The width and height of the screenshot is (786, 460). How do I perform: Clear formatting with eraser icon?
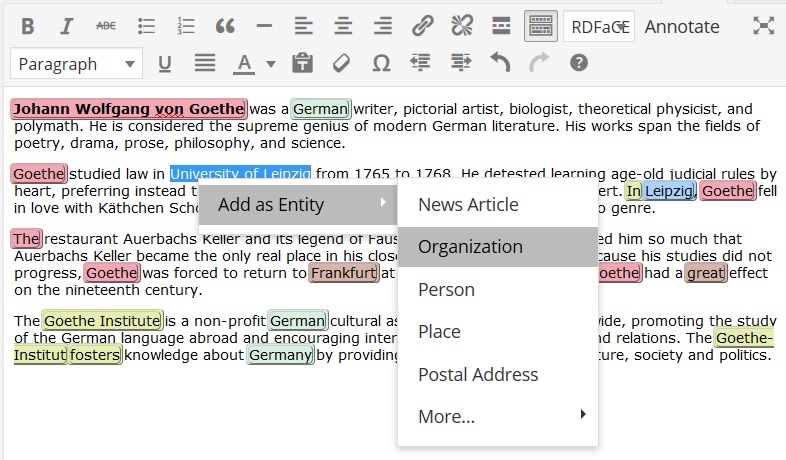click(x=341, y=63)
